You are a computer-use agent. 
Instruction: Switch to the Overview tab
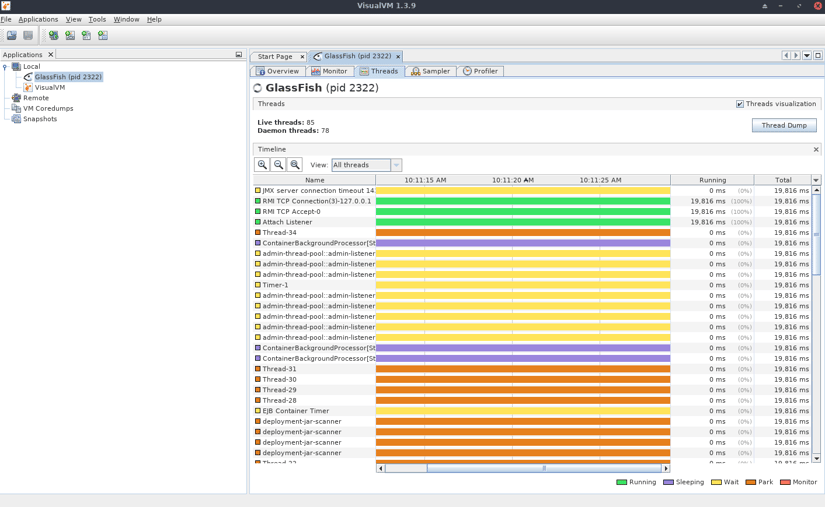[x=277, y=71]
